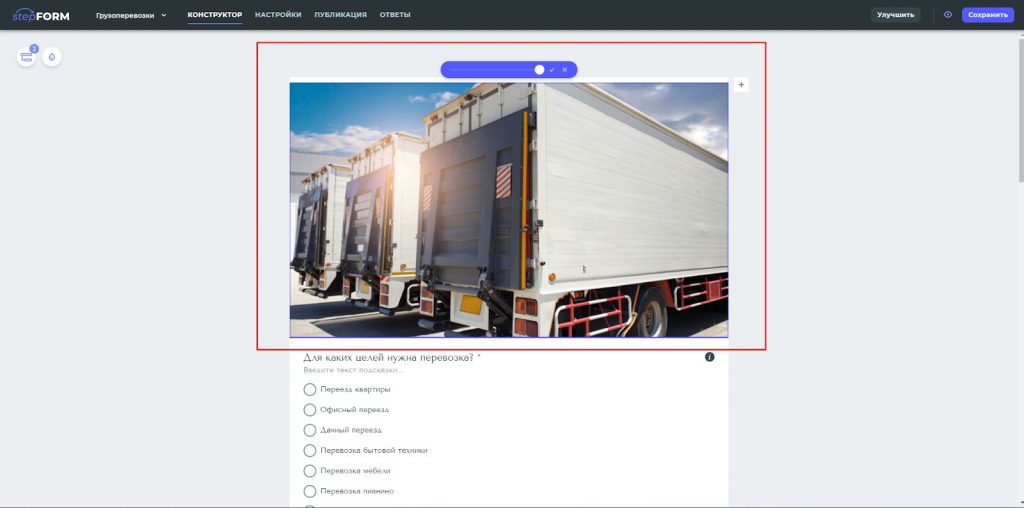Click the plus icon beside the image
Viewport: 1024px width, 508px height.
pos(741,85)
